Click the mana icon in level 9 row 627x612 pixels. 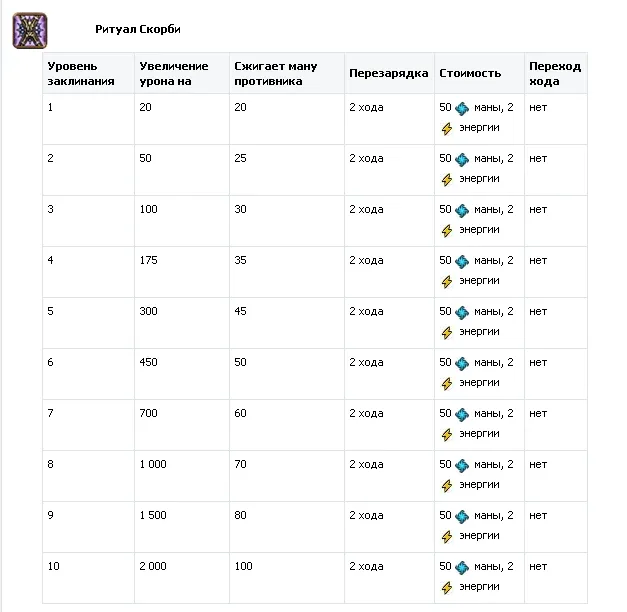(x=462, y=516)
